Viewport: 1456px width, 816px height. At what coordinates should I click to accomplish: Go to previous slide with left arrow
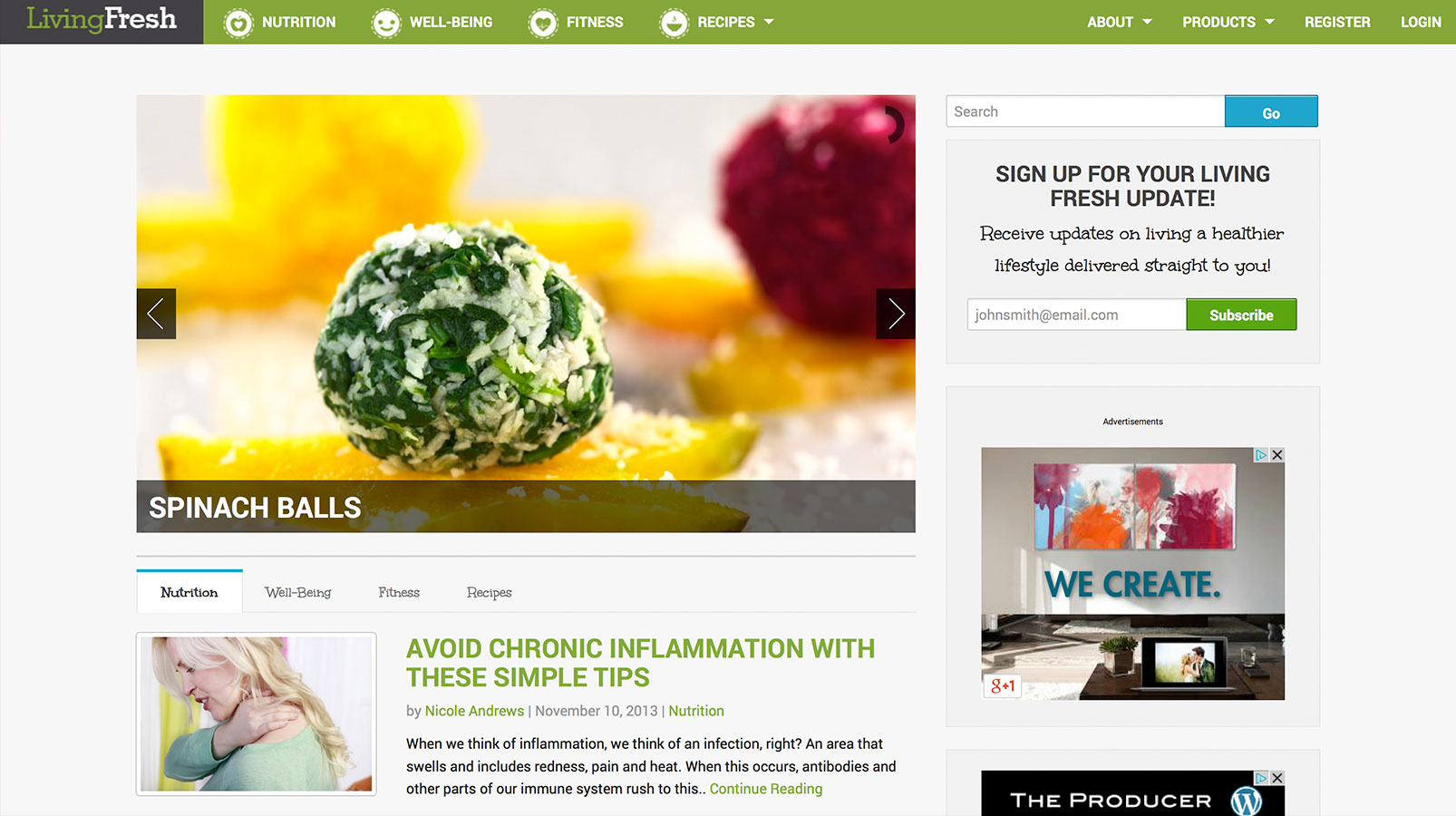156,314
